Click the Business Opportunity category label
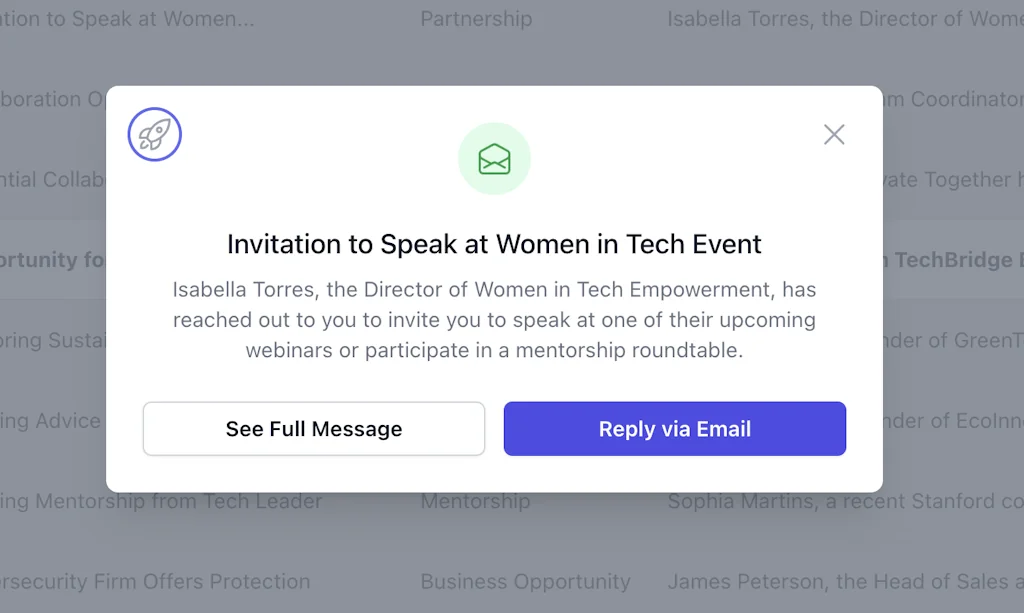This screenshot has height=613, width=1024. click(525, 581)
